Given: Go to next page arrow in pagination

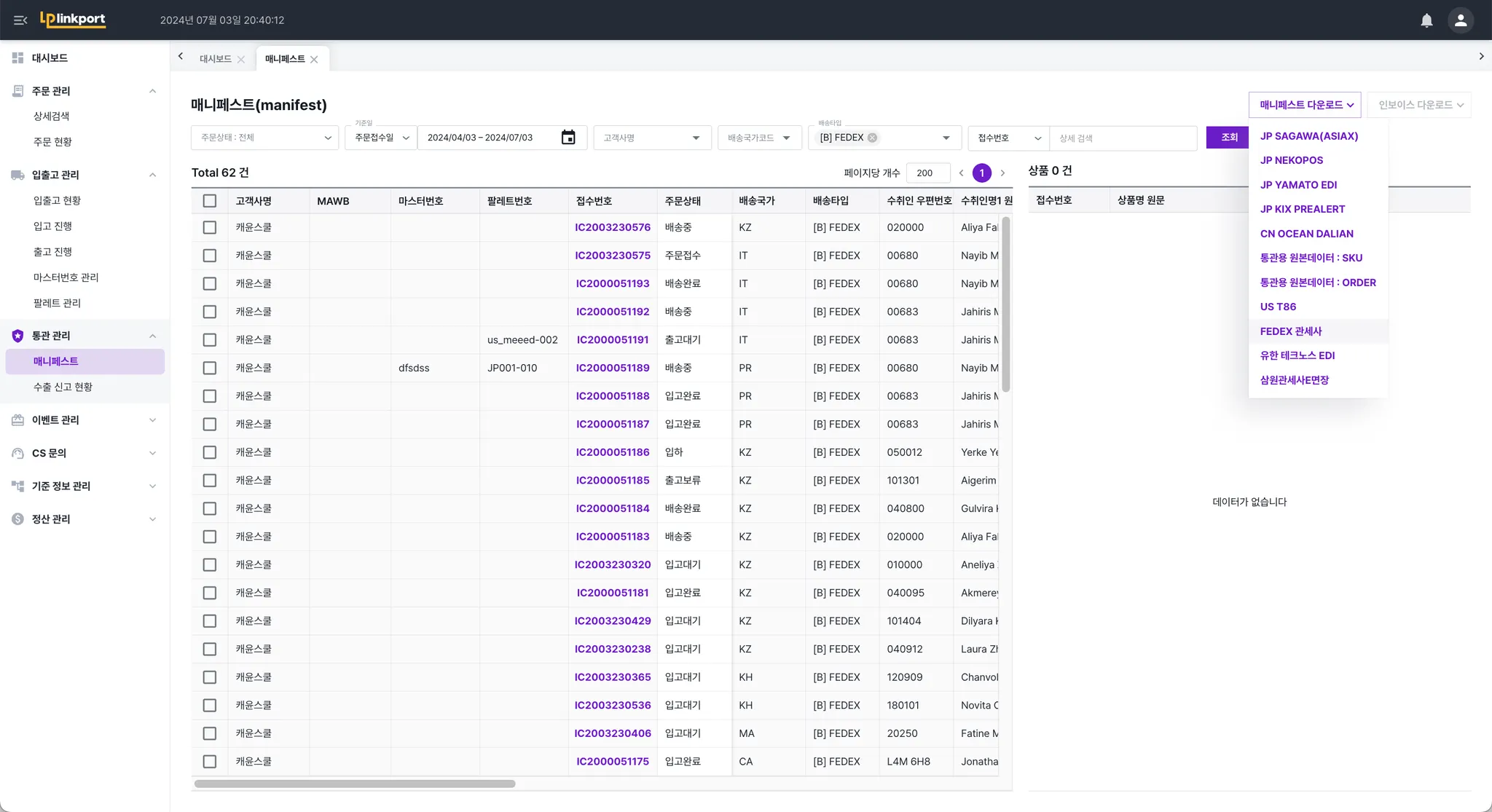Looking at the screenshot, I should click(x=1002, y=173).
